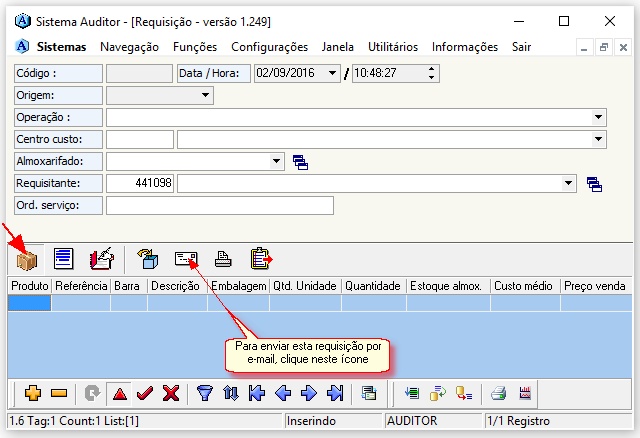Click the Descrição column header
640x438 pixels.
coord(175,286)
